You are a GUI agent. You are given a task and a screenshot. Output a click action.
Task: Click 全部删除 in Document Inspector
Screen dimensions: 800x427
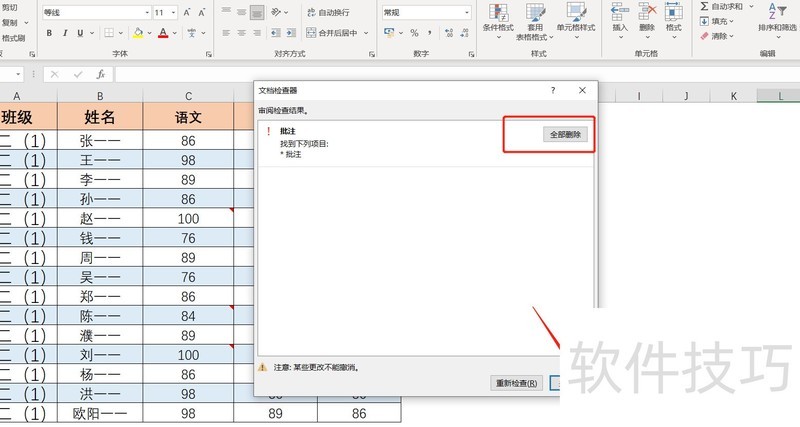[x=565, y=135]
